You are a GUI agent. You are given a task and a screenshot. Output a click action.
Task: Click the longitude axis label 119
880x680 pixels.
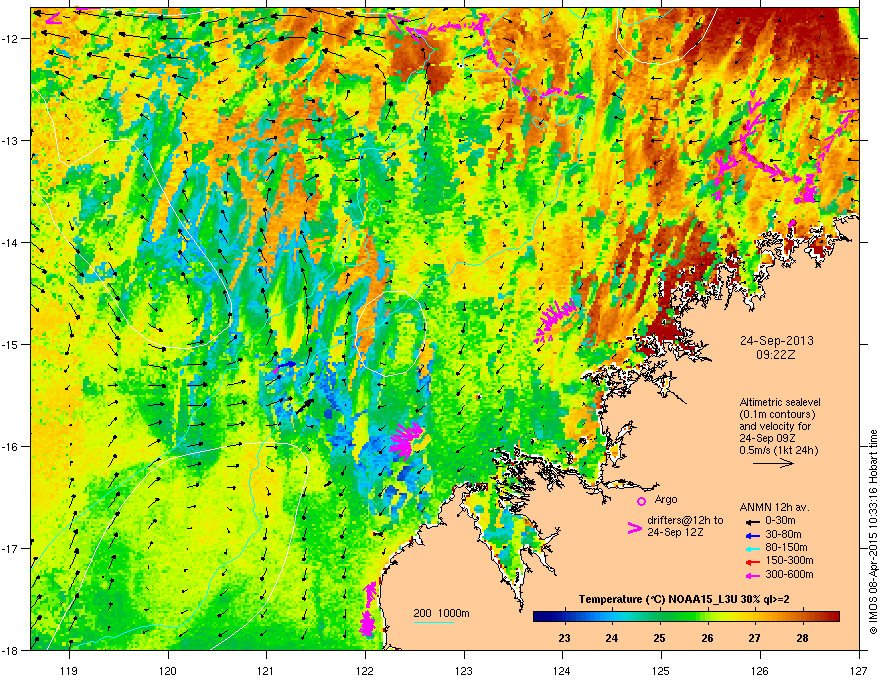tap(69, 670)
